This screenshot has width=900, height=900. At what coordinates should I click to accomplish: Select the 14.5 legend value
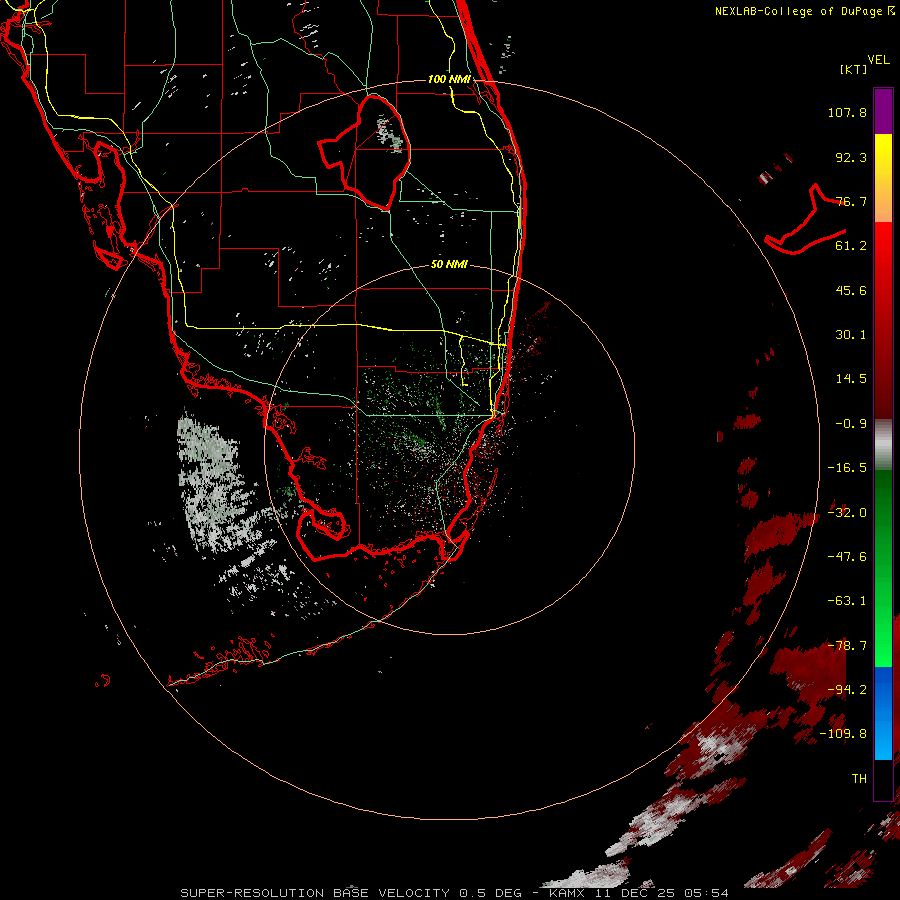pos(851,379)
